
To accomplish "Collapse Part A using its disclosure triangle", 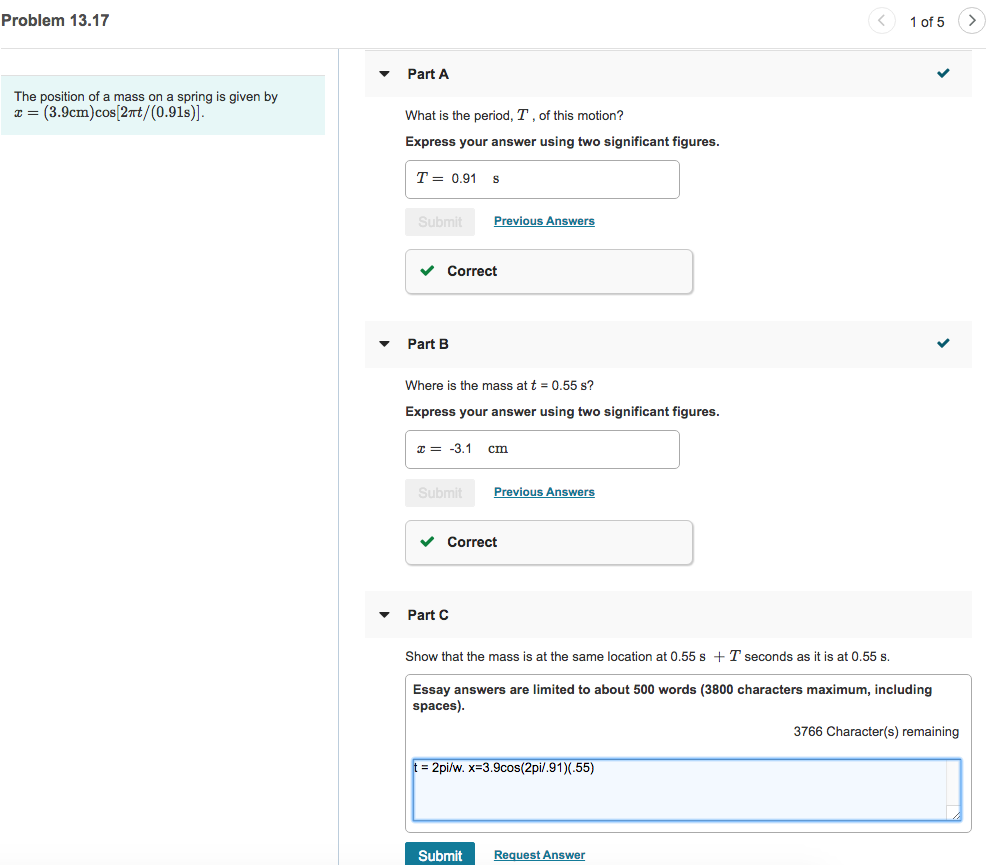I will coord(384,73).
